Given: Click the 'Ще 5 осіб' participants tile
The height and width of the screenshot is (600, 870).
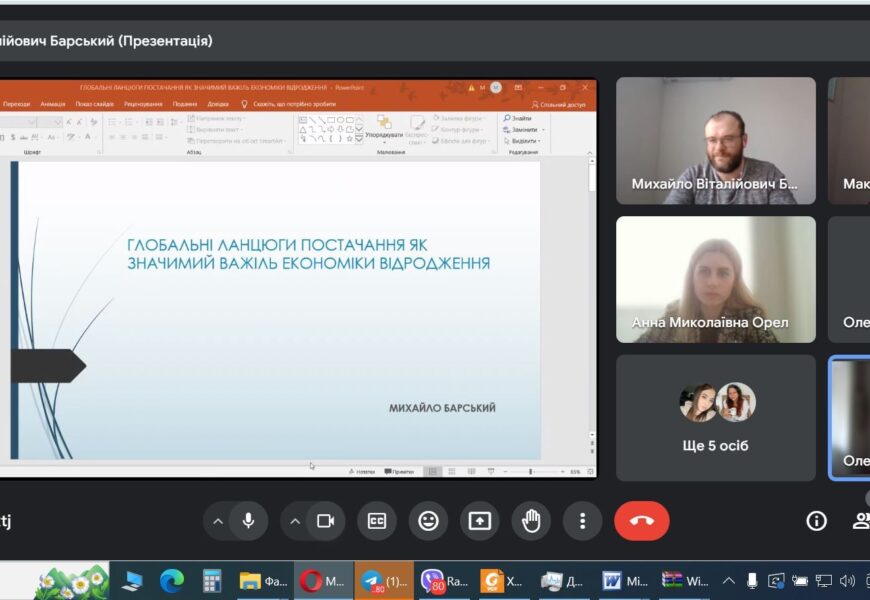Looking at the screenshot, I should 715,418.
